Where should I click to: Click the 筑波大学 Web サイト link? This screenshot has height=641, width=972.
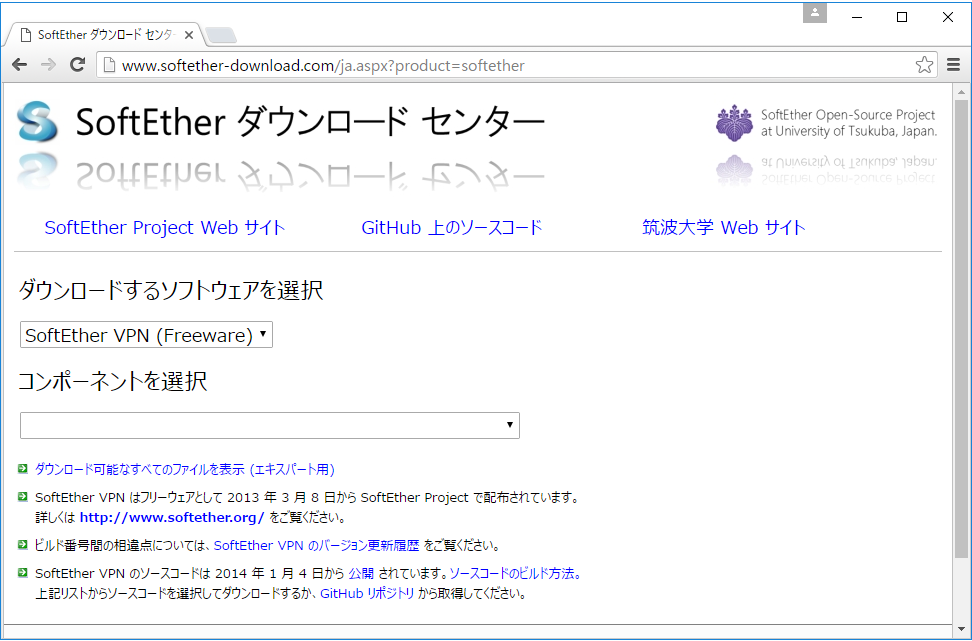click(x=721, y=227)
